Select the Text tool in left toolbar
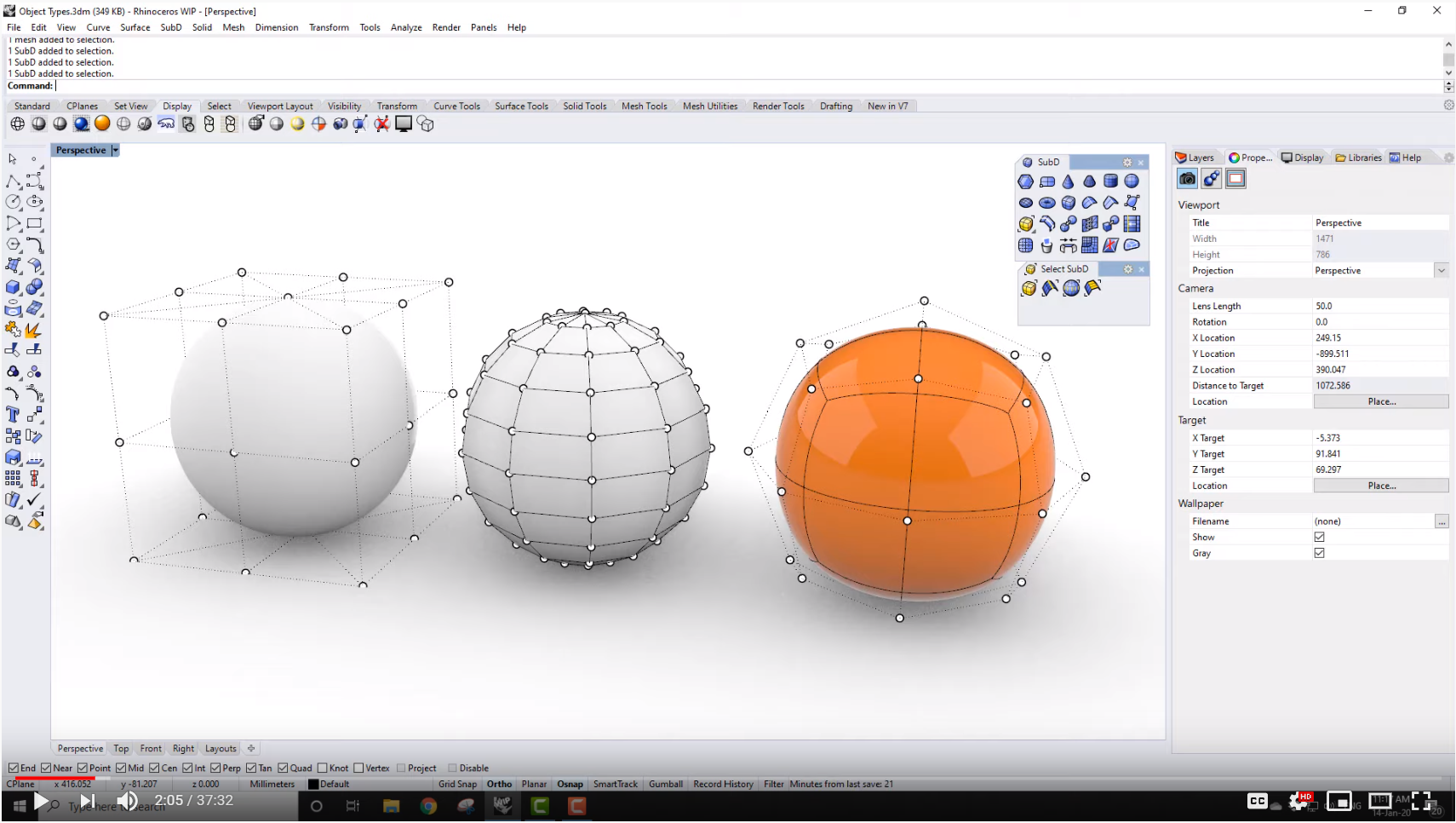 (13, 414)
